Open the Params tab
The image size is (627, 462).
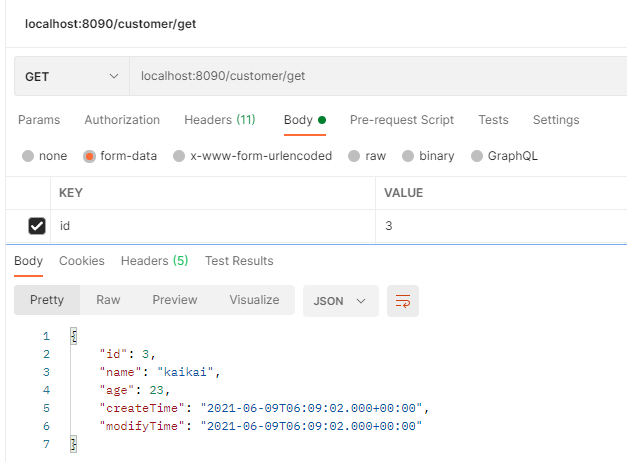[39, 120]
